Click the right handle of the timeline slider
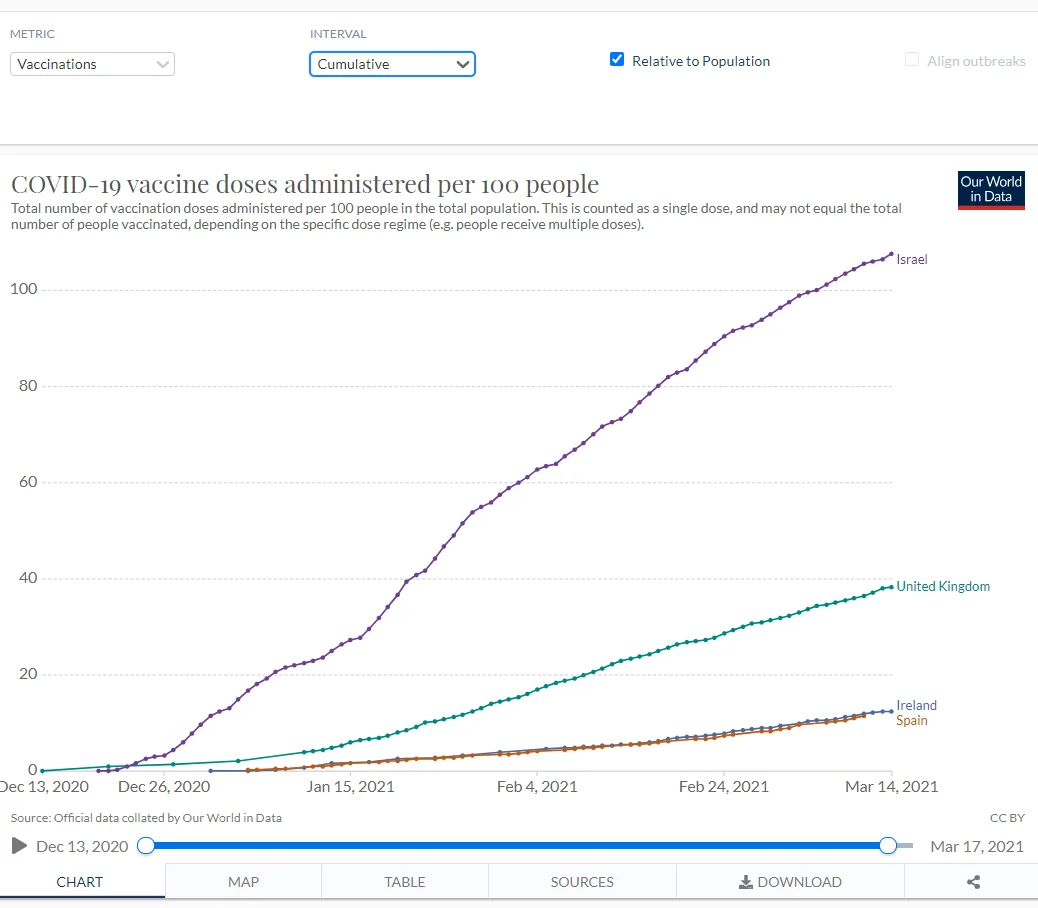The width and height of the screenshot is (1038, 908). (888, 846)
